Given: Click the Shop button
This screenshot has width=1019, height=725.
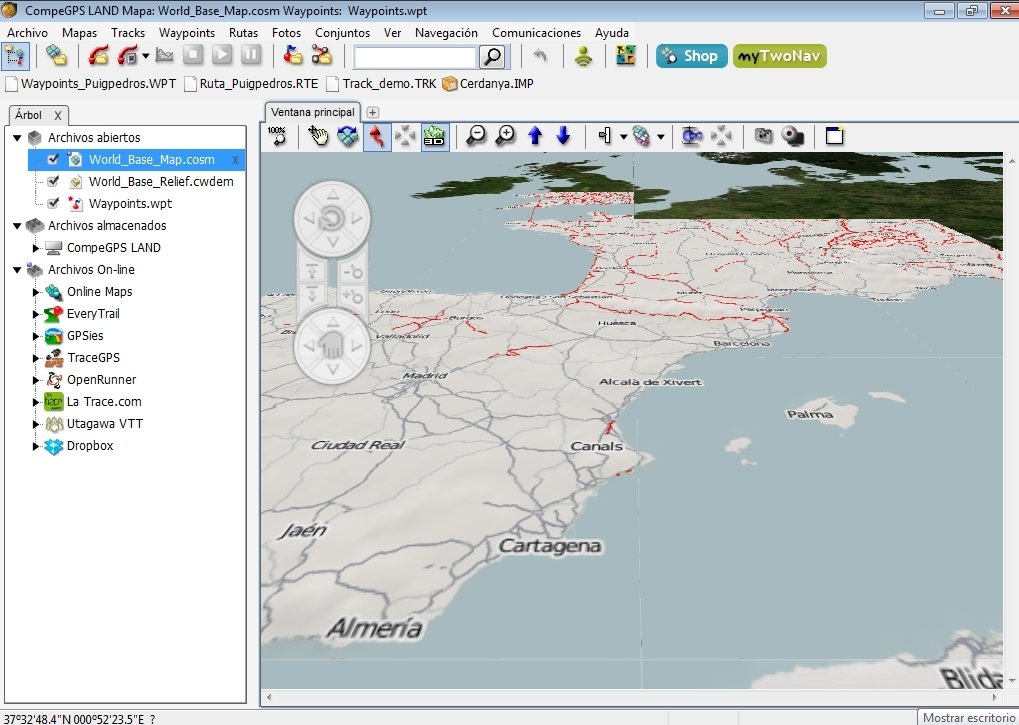Looking at the screenshot, I should tap(691, 56).
